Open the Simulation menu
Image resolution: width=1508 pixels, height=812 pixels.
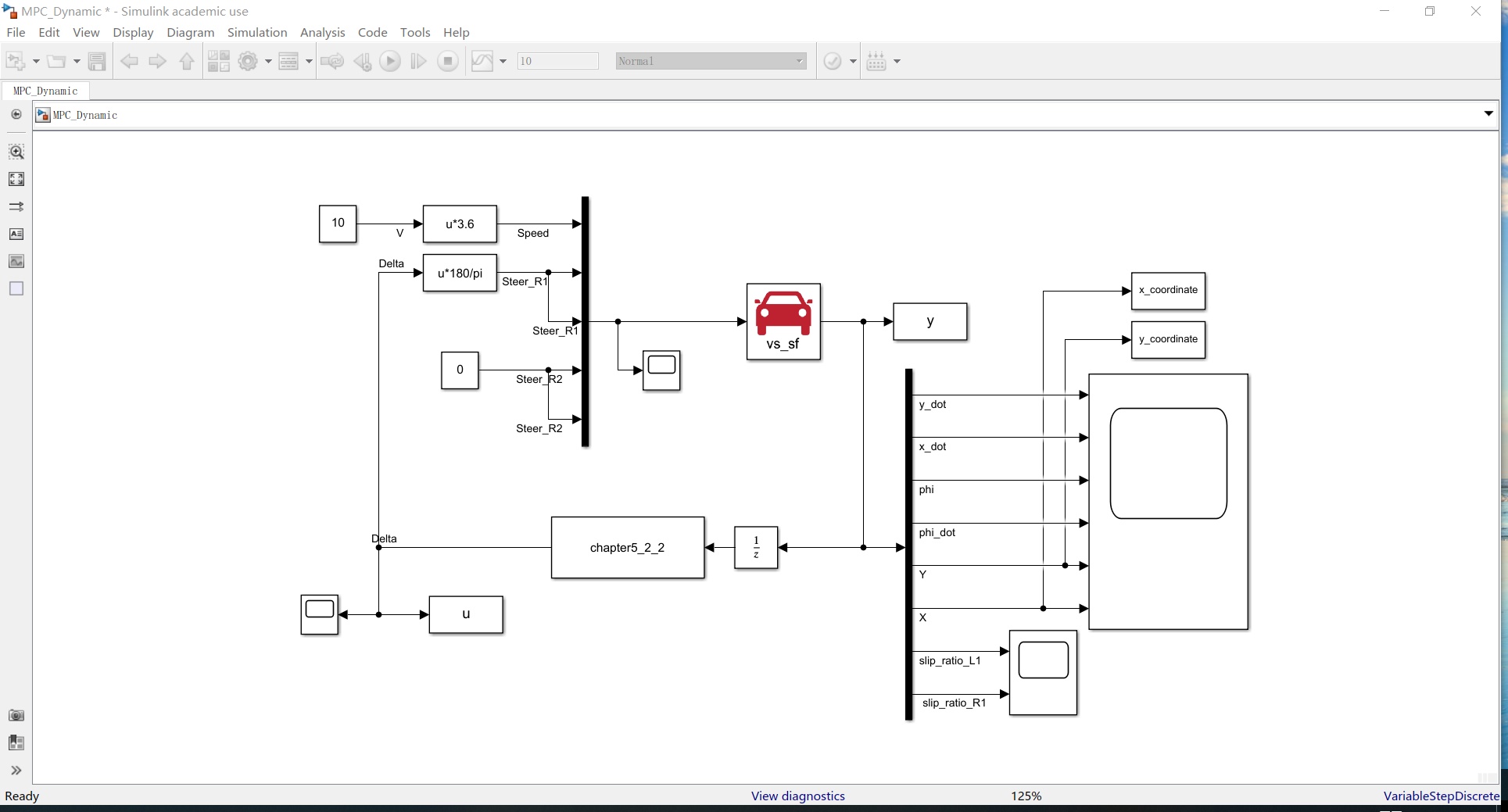click(x=256, y=32)
